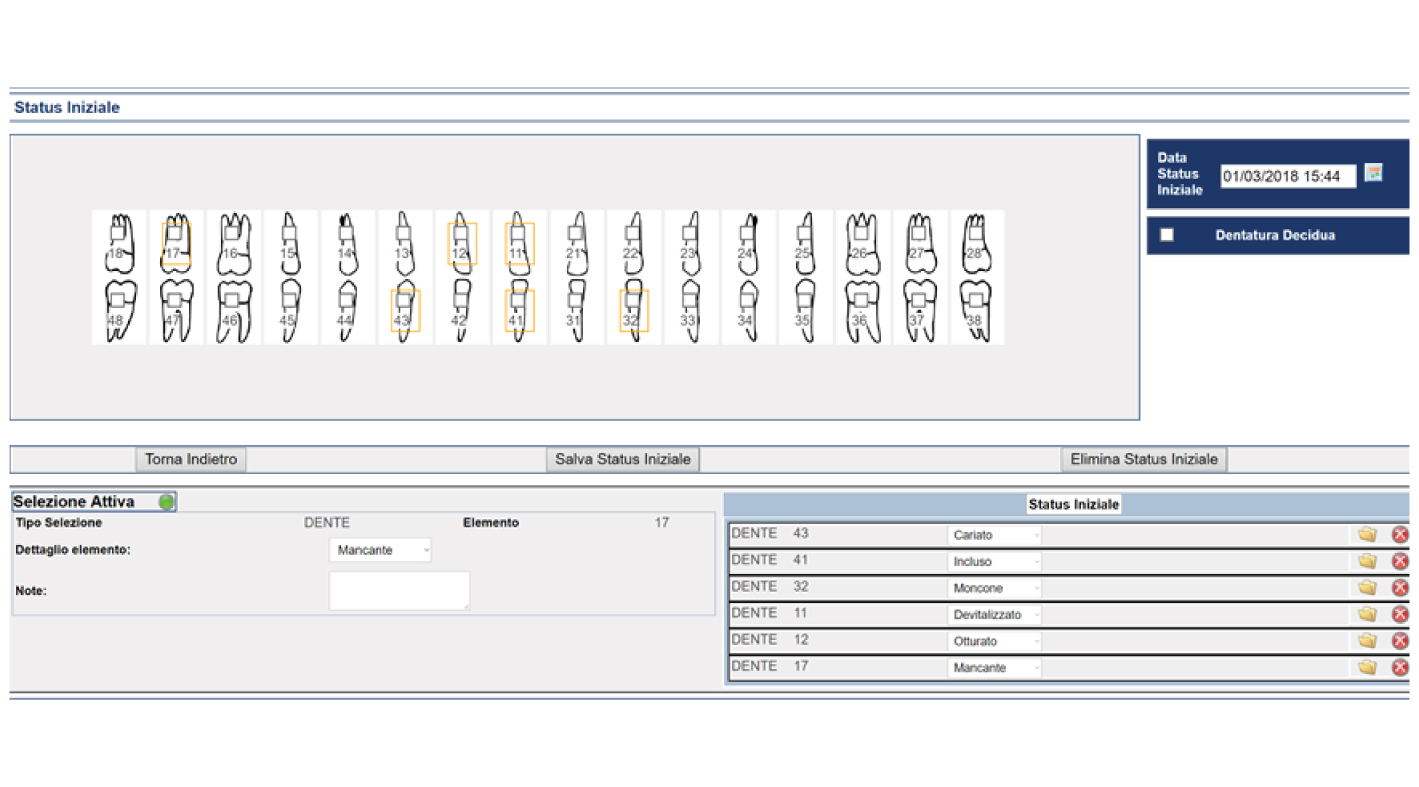The image size is (1419, 787).
Task: Select tooth 22 in the dental chart
Action: coord(633,243)
